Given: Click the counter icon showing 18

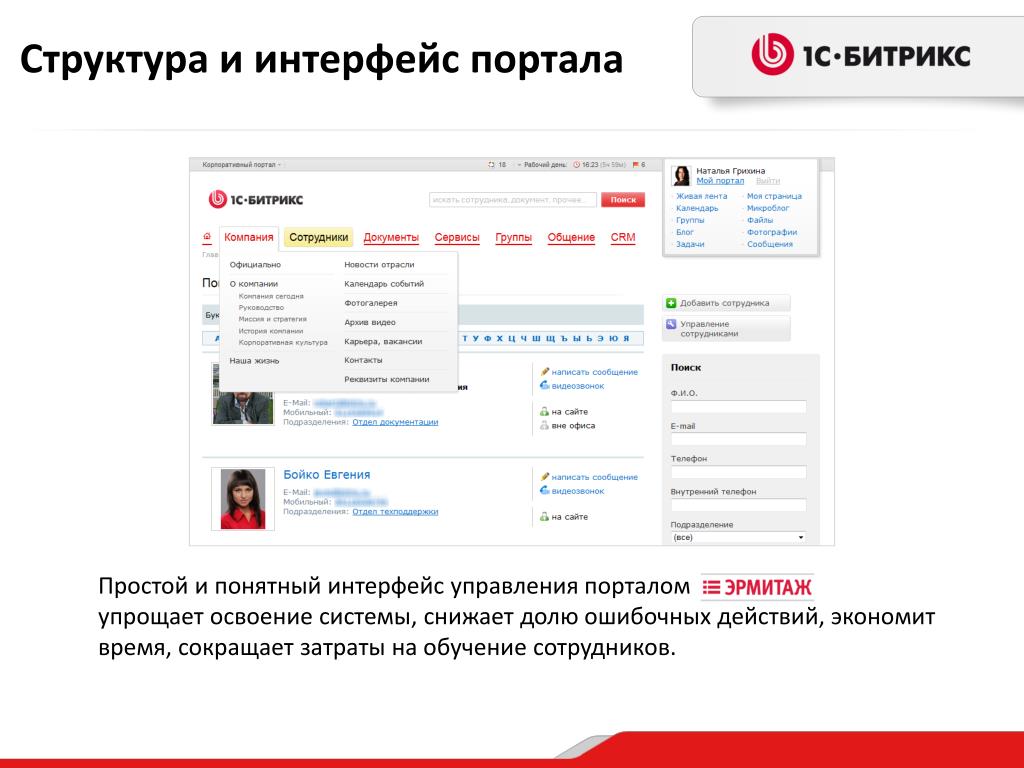Looking at the screenshot, I should [x=492, y=165].
